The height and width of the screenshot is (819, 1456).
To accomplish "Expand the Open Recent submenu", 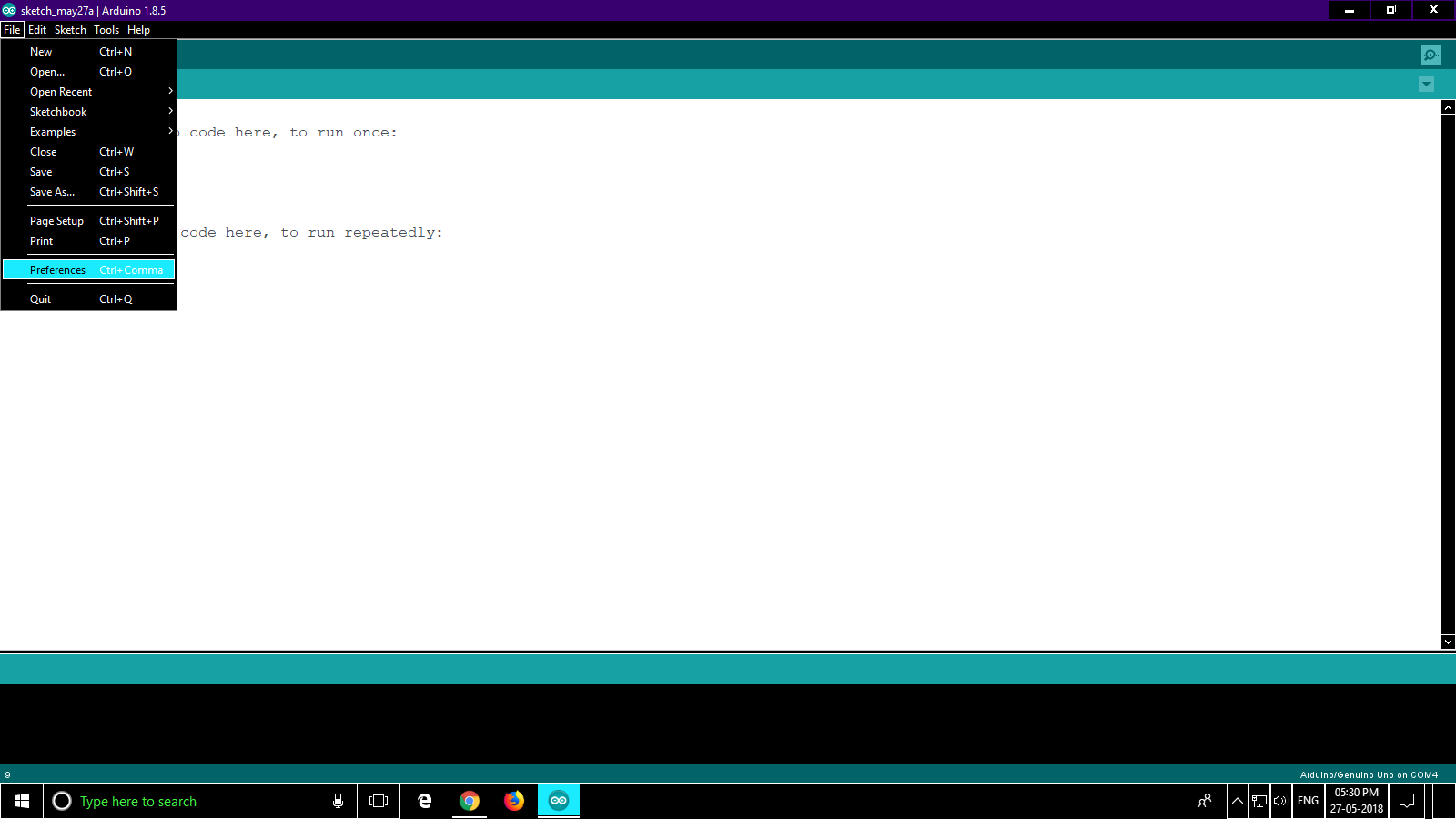I will (88, 92).
